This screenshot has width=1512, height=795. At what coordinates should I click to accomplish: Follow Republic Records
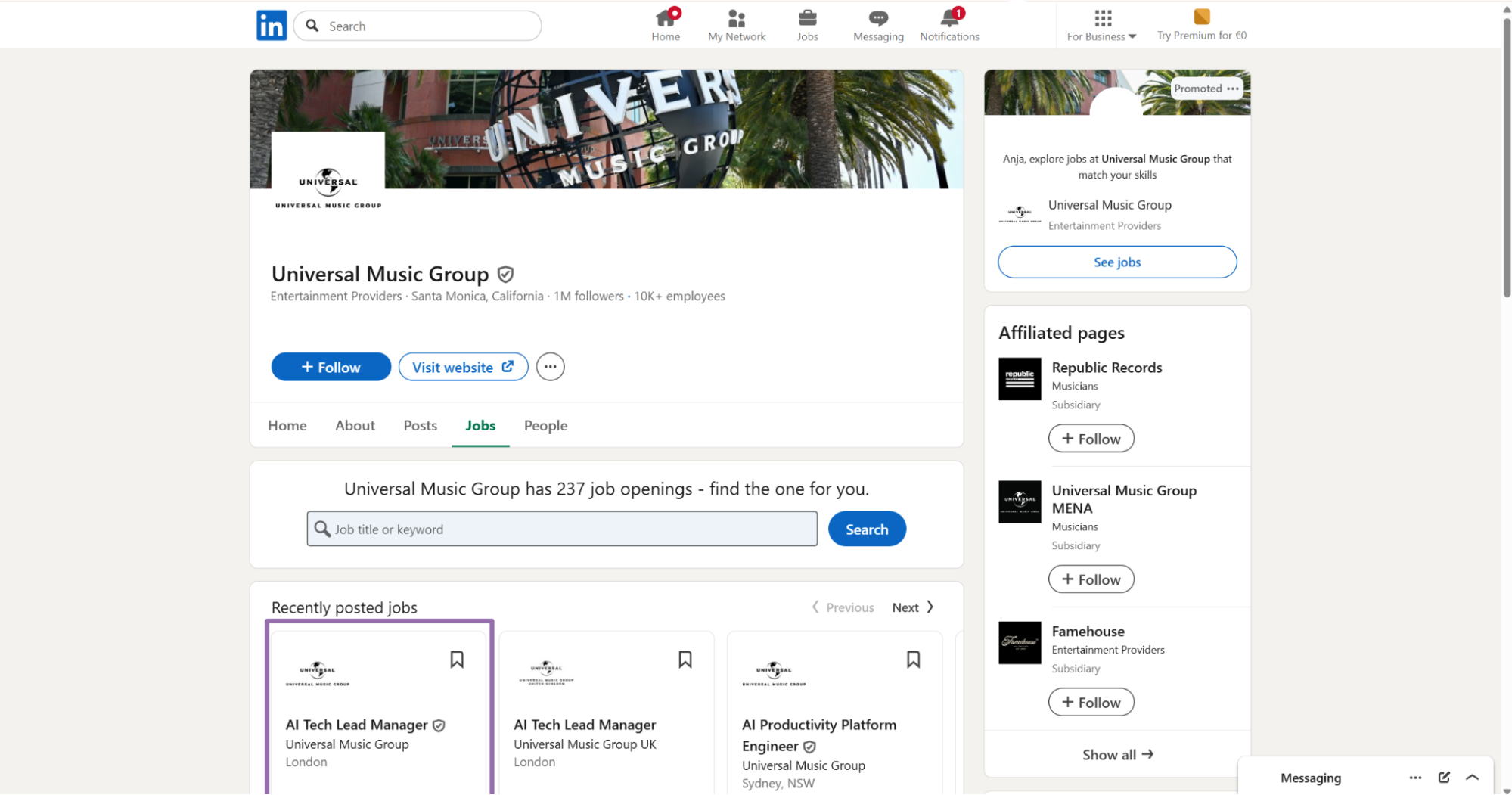[1091, 439]
